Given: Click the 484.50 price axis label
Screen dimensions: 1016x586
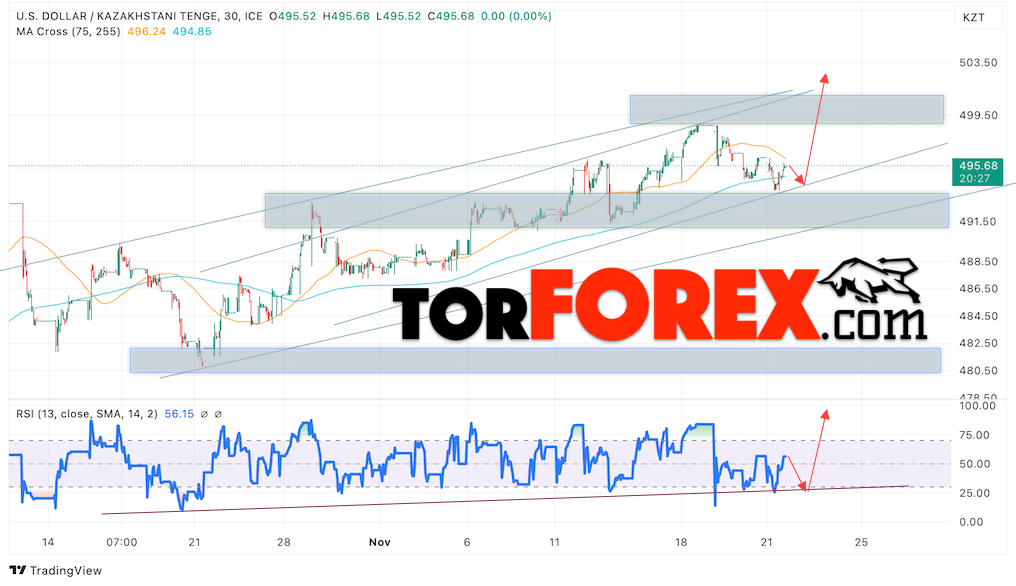Looking at the screenshot, I should 978,316.
